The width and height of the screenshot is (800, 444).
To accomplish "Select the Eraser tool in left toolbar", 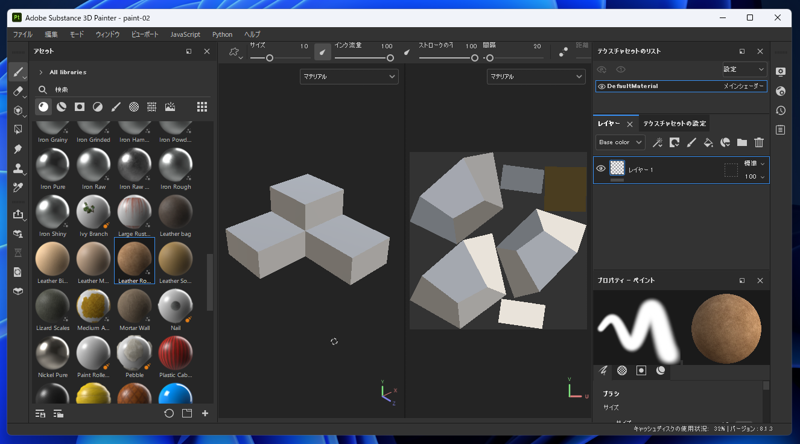I will tap(18, 91).
